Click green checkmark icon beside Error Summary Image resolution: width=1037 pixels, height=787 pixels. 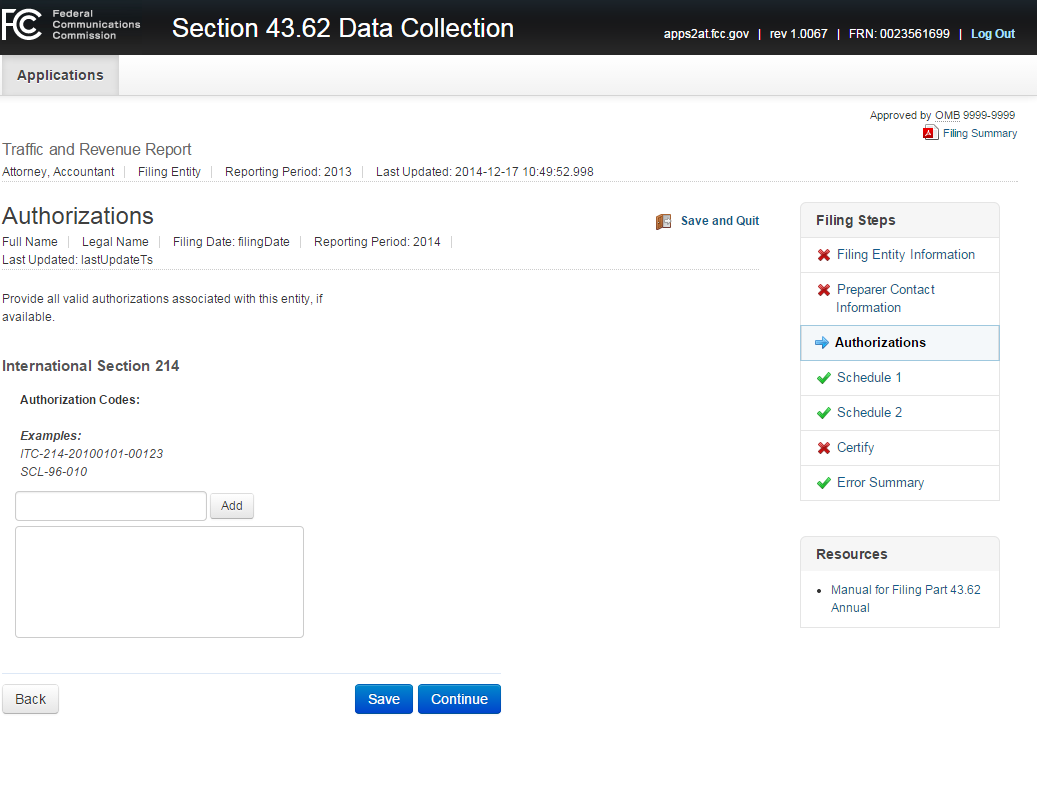coord(824,483)
